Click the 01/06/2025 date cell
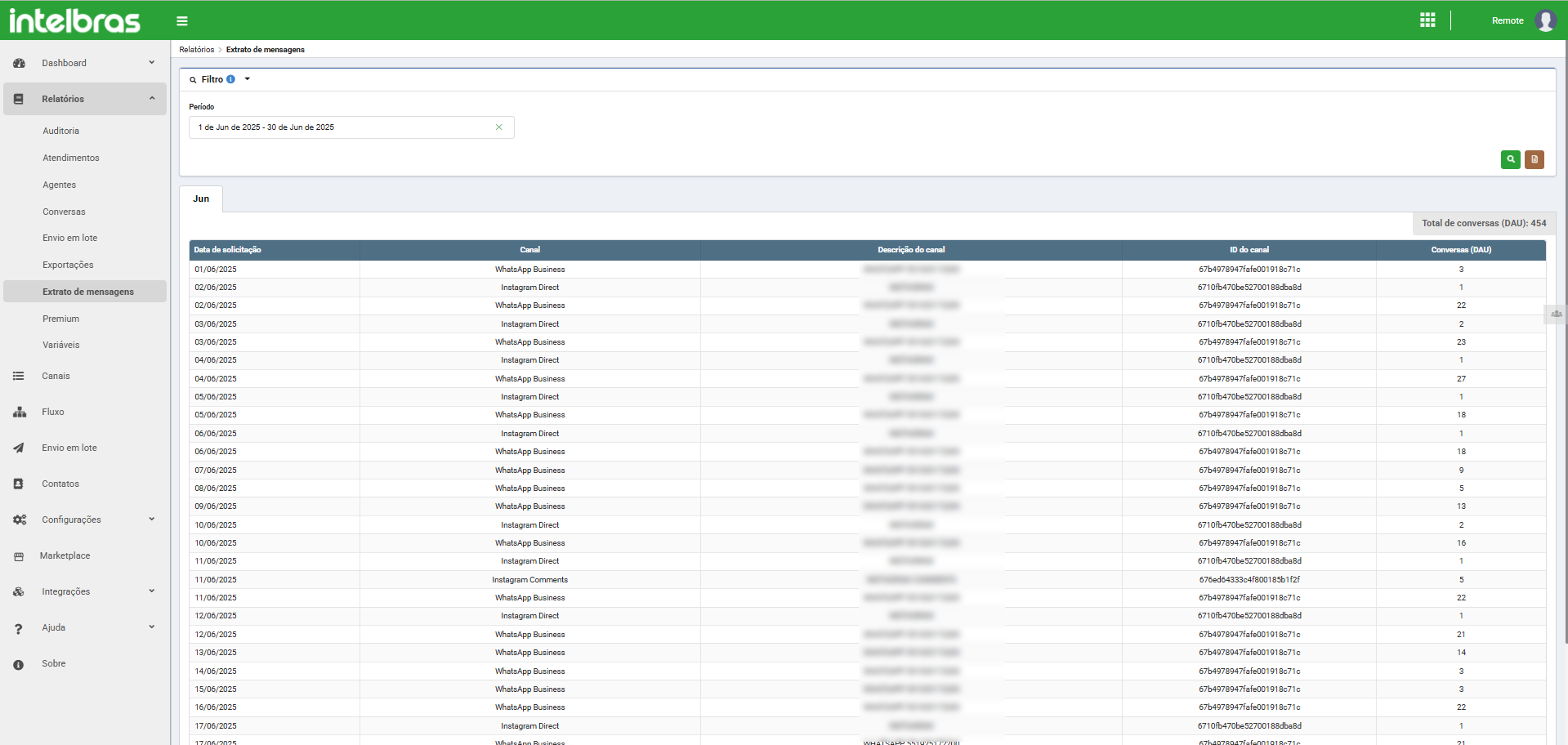Screen dimensions: 1568x745 [x=216, y=270]
